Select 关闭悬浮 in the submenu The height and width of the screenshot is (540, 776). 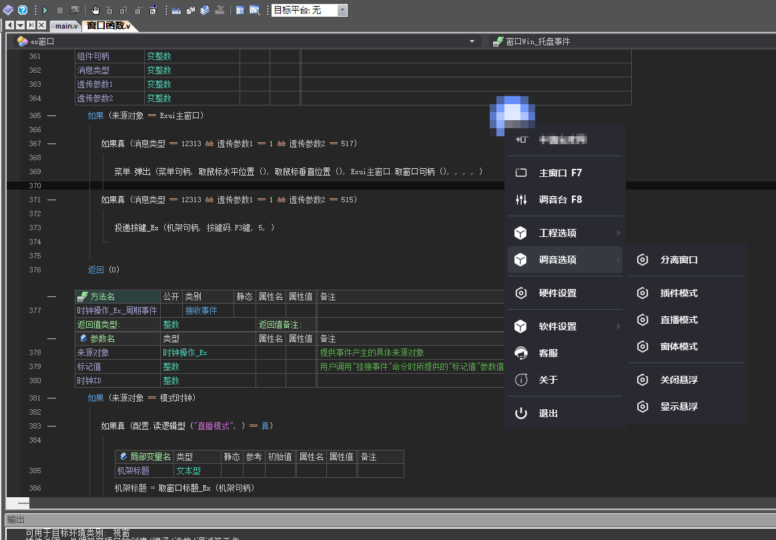coord(679,380)
